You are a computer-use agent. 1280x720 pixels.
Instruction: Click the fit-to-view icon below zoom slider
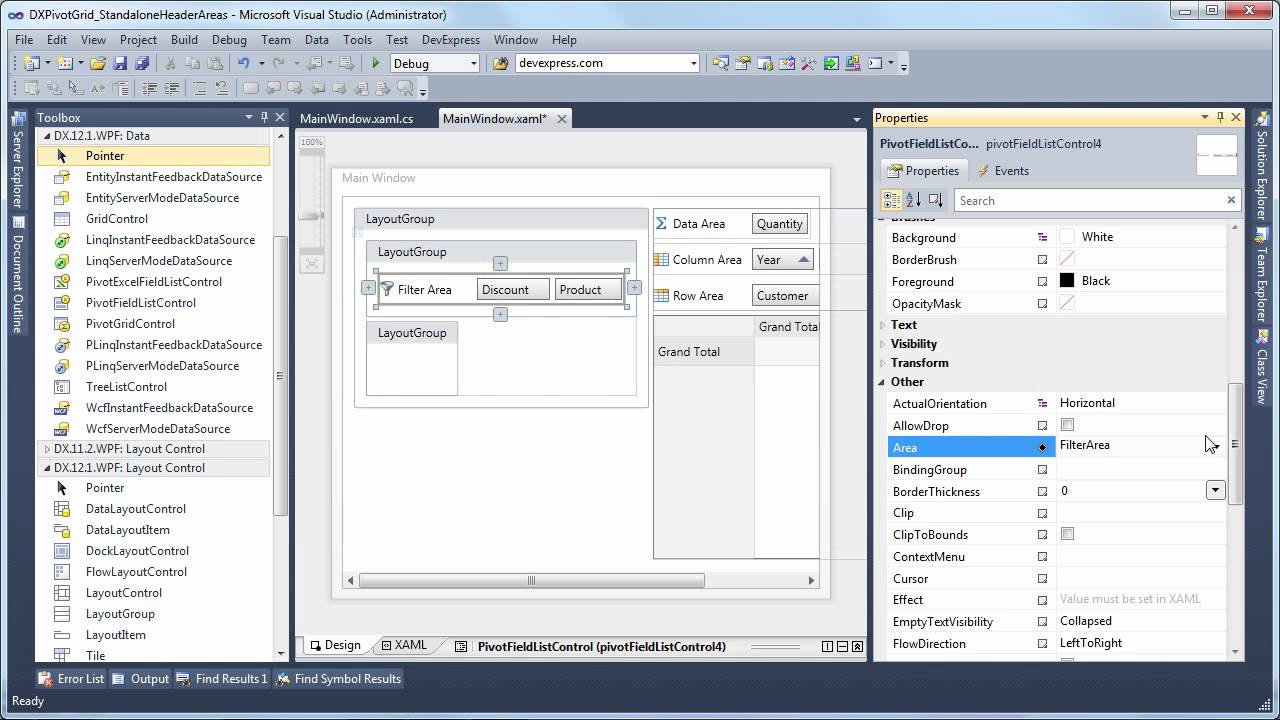(x=312, y=264)
